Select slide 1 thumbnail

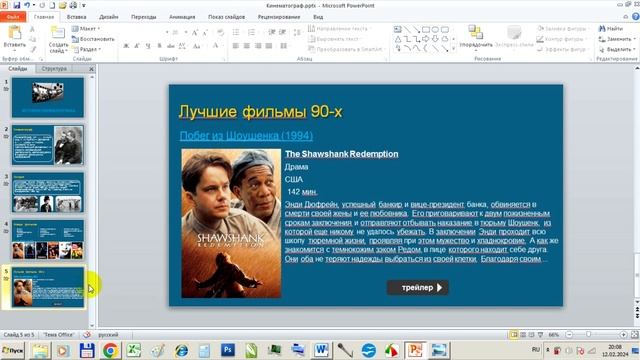point(48,98)
